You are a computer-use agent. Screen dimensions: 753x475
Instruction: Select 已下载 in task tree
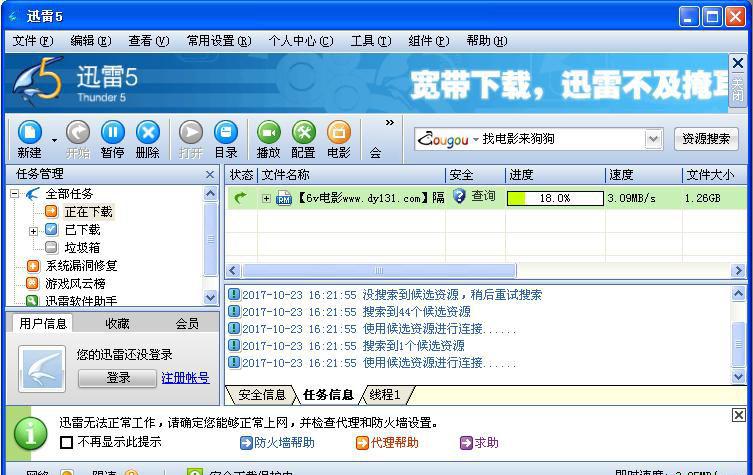[83, 230]
